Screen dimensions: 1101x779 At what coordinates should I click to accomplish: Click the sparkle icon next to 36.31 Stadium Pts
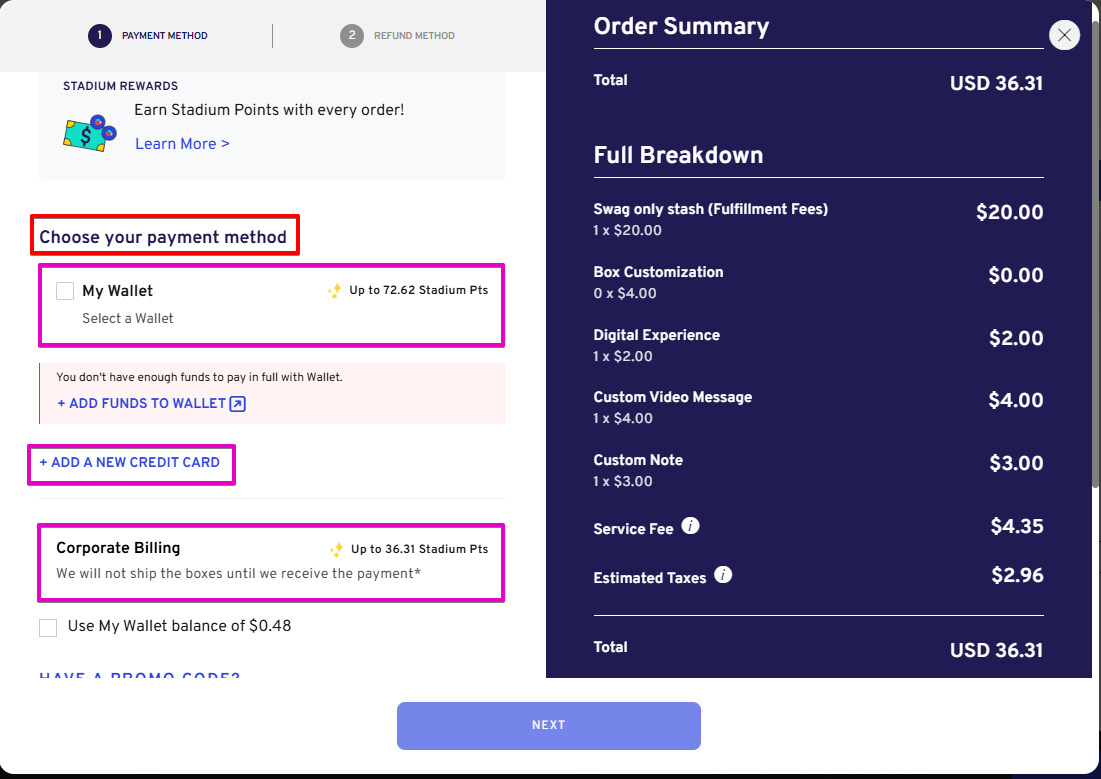(336, 550)
